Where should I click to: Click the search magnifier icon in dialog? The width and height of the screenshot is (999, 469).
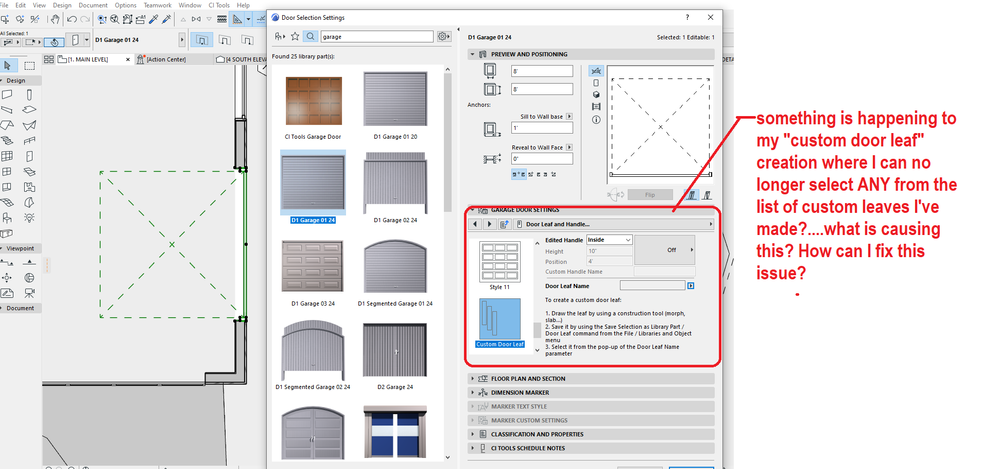(x=310, y=36)
